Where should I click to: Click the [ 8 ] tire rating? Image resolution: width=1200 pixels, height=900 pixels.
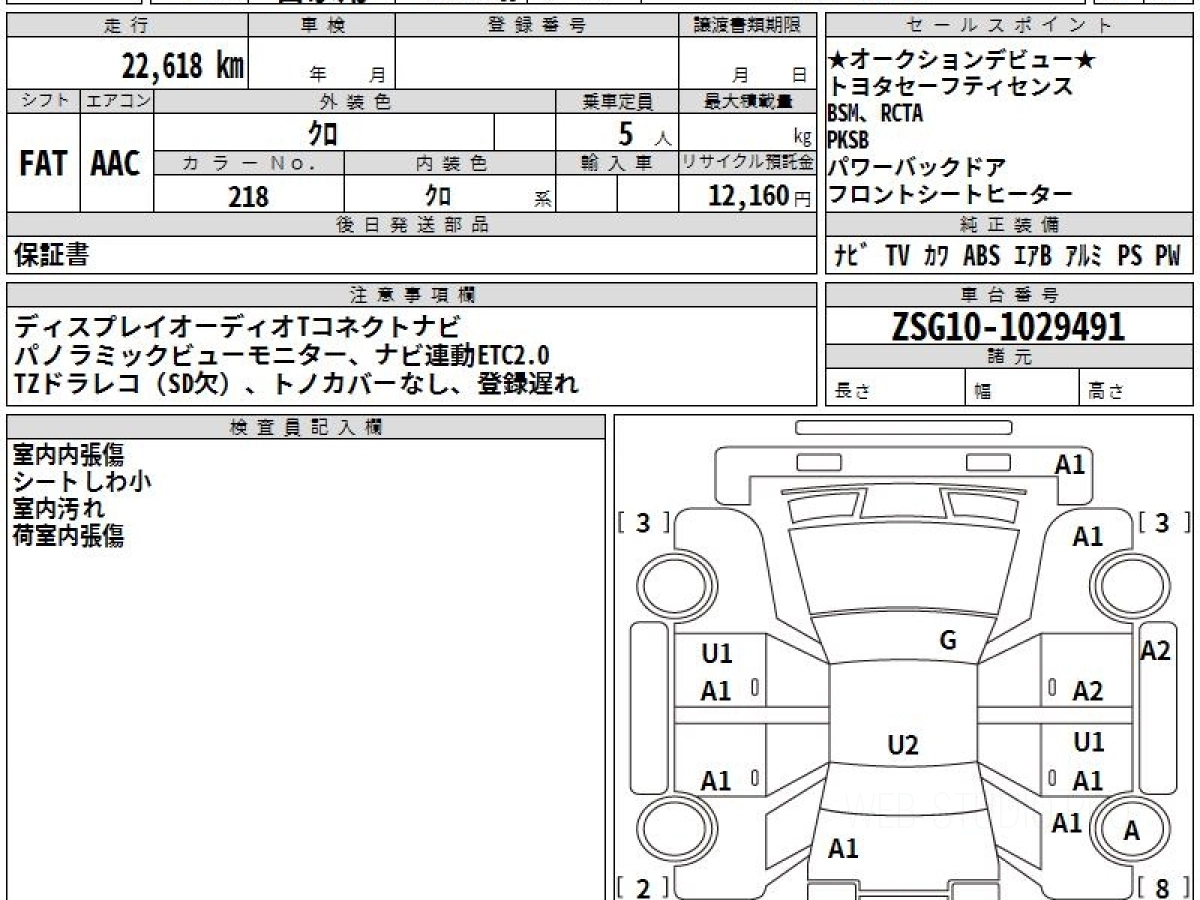(1162, 888)
